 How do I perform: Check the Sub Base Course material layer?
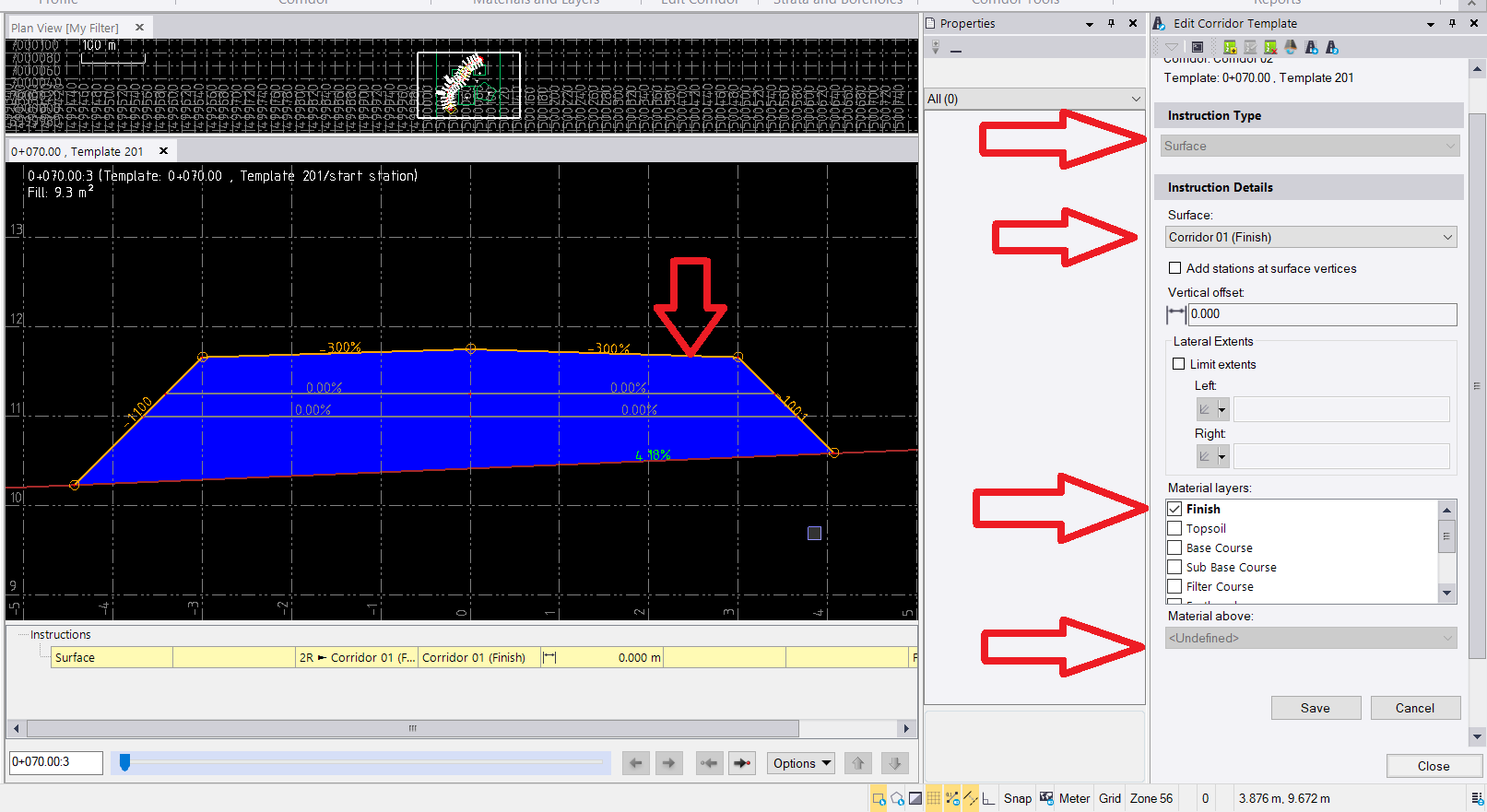1174,567
